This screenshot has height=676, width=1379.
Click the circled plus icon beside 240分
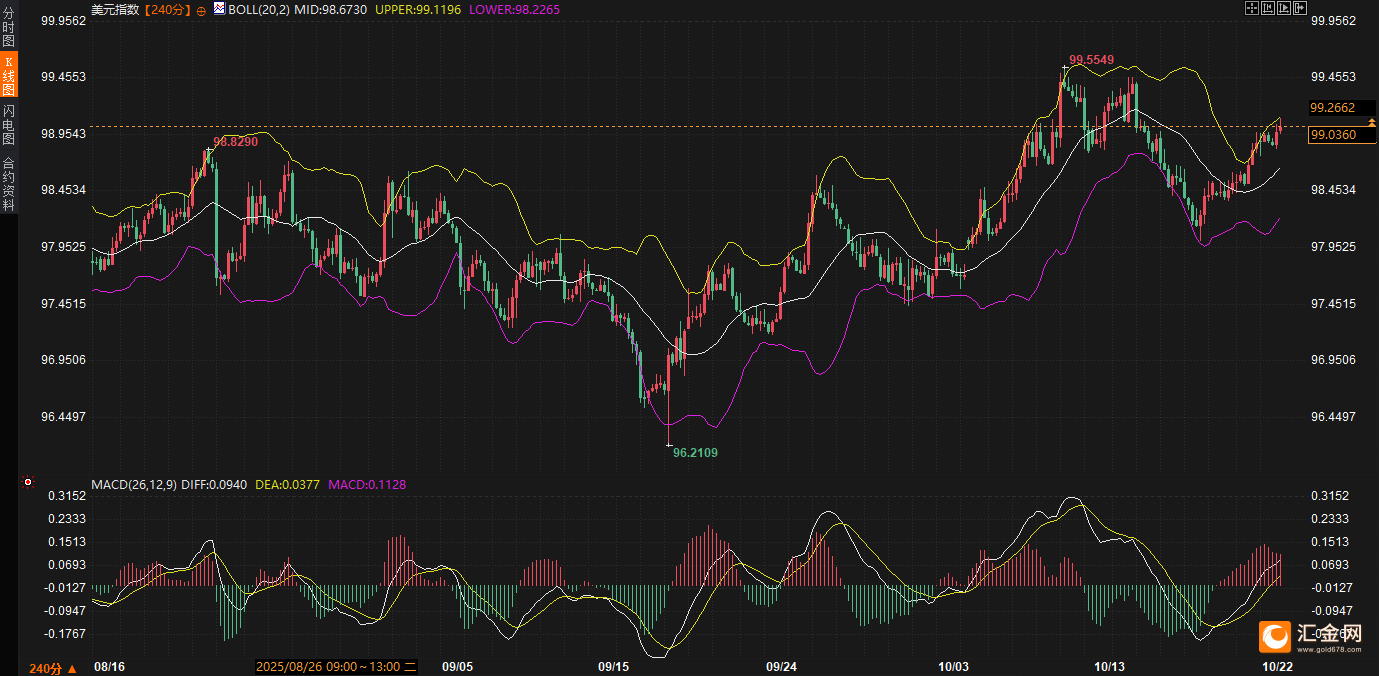pyautogui.click(x=201, y=9)
